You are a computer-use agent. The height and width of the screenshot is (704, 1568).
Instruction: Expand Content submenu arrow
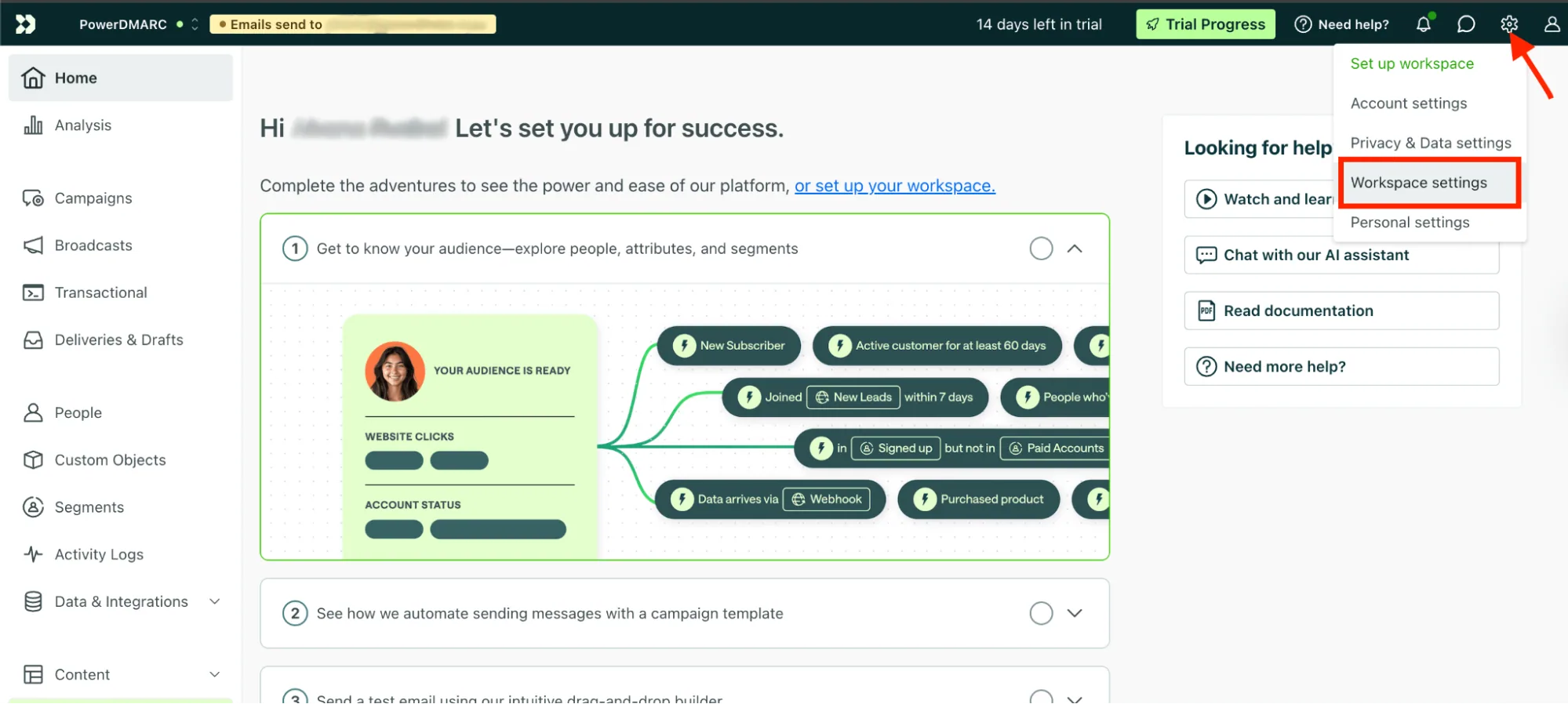[x=214, y=674]
